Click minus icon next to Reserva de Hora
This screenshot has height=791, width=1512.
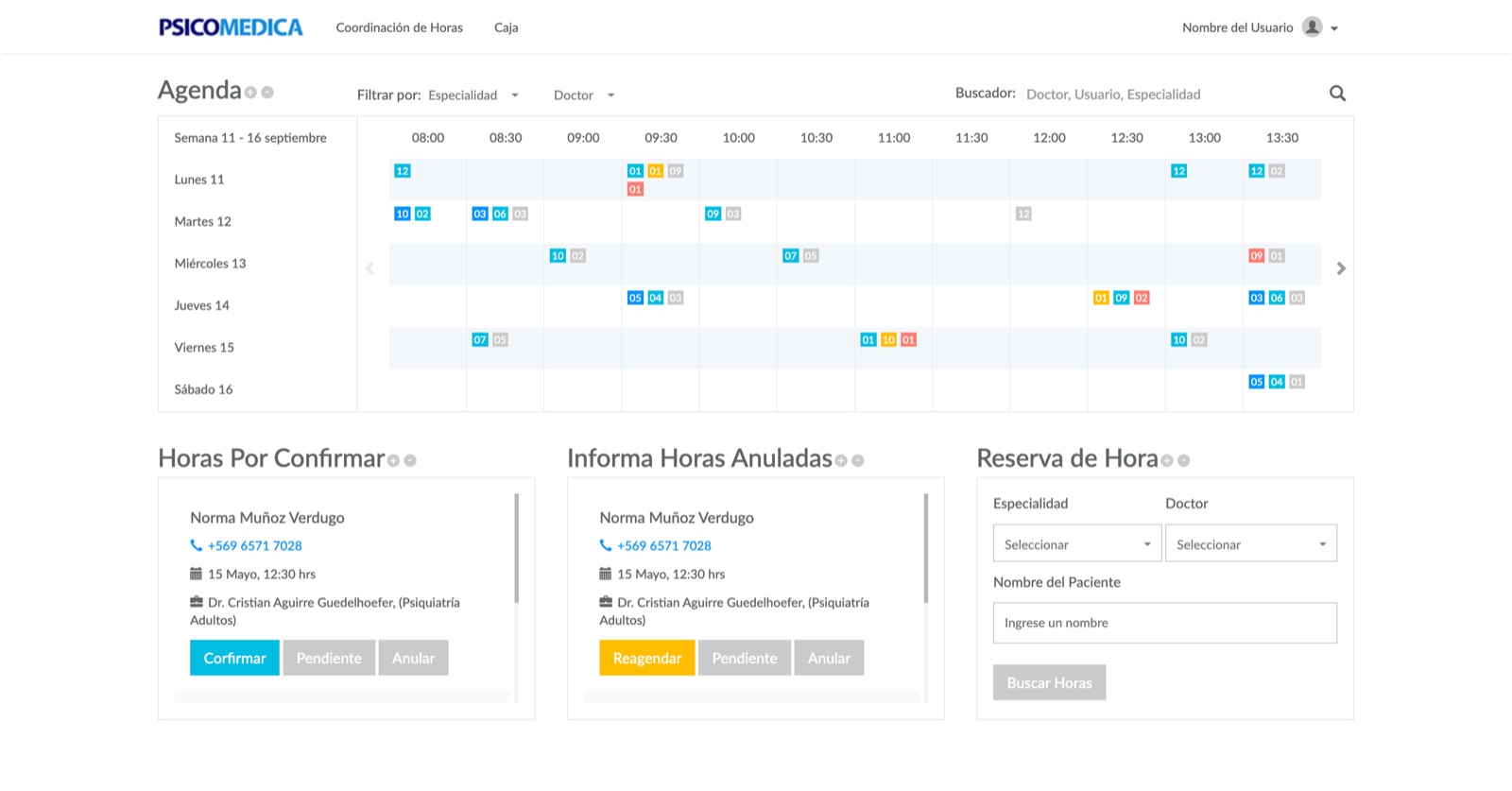tap(1184, 461)
